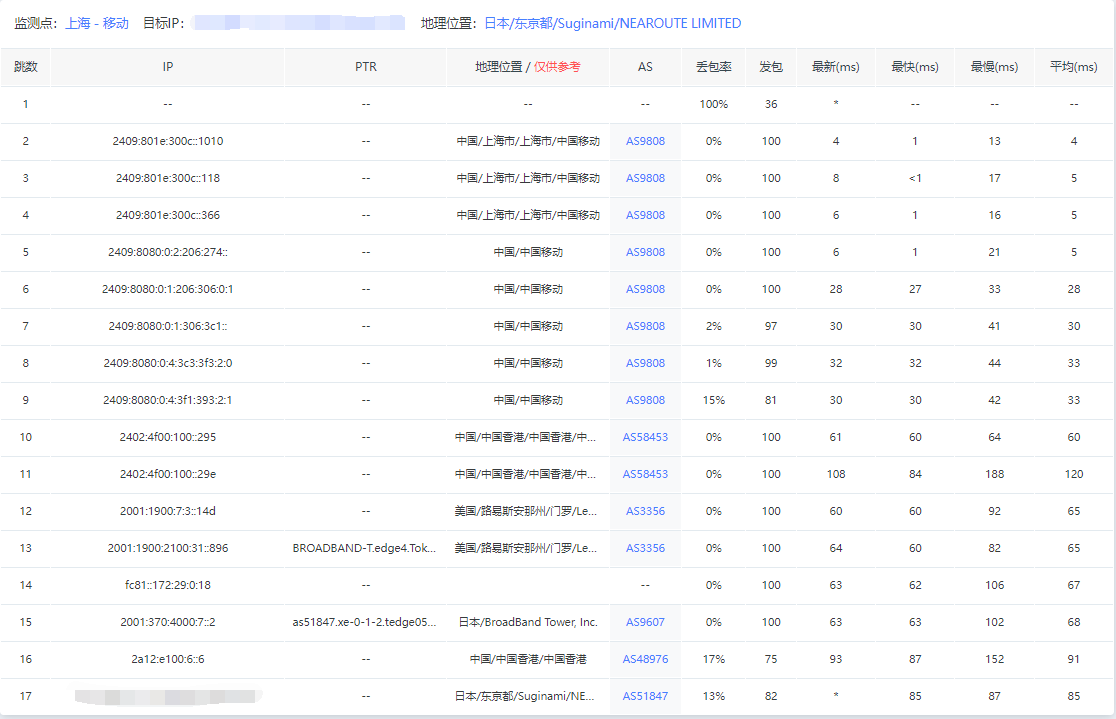Select IP 2001:370:4000:7::2

[x=168, y=622]
